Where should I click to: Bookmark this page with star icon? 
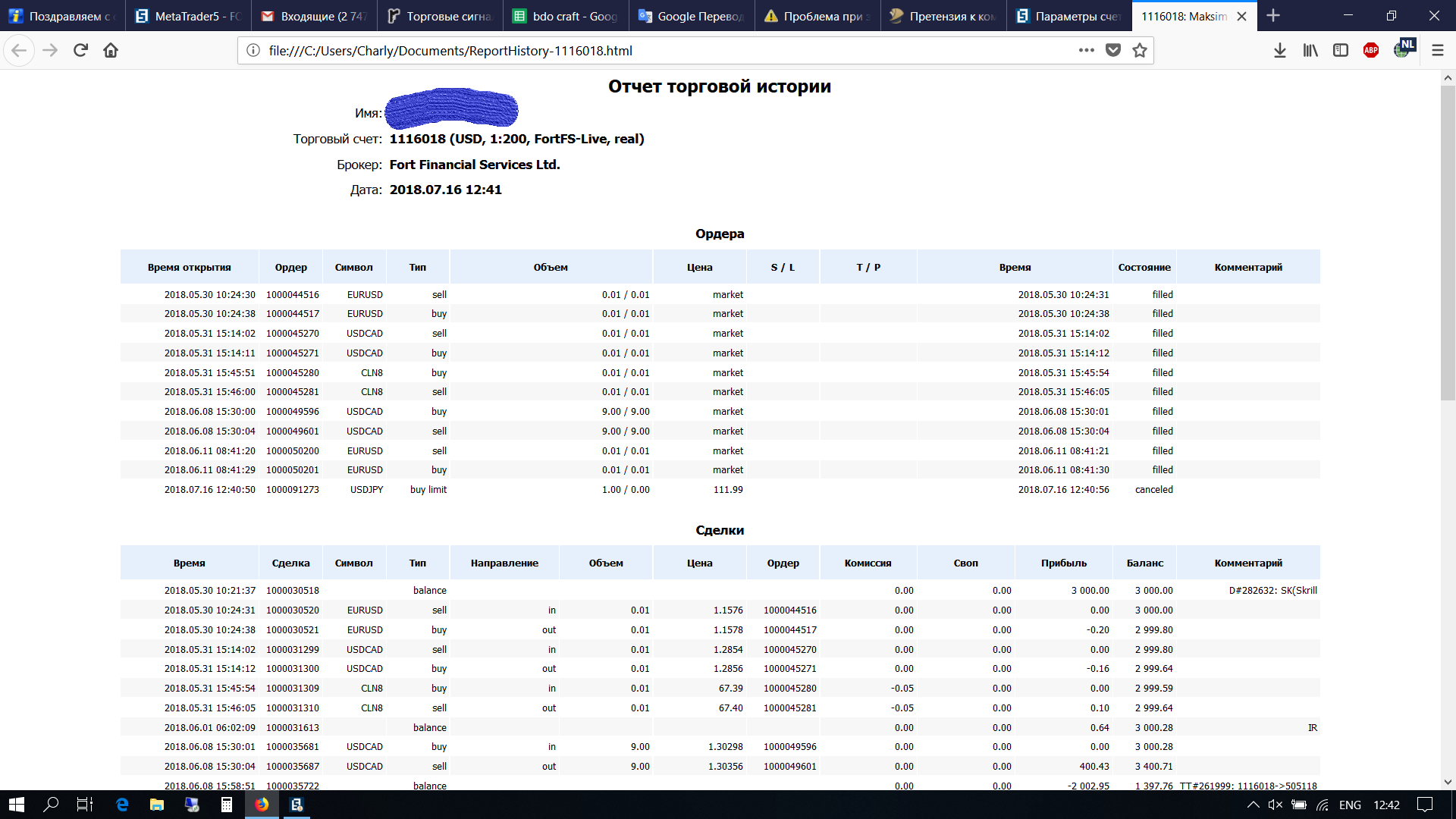pyautogui.click(x=1139, y=50)
